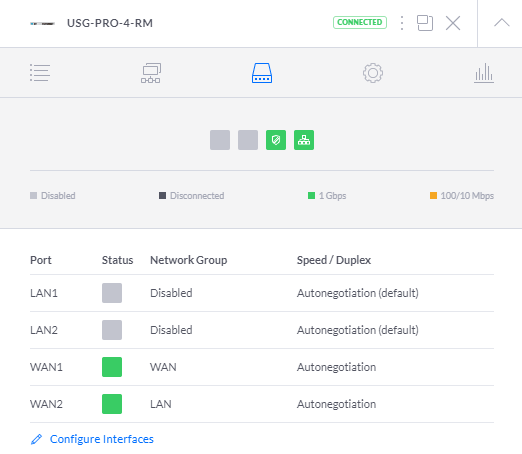The width and height of the screenshot is (522, 454).
Task: Select the LAN2 port name
Action: click(44, 330)
